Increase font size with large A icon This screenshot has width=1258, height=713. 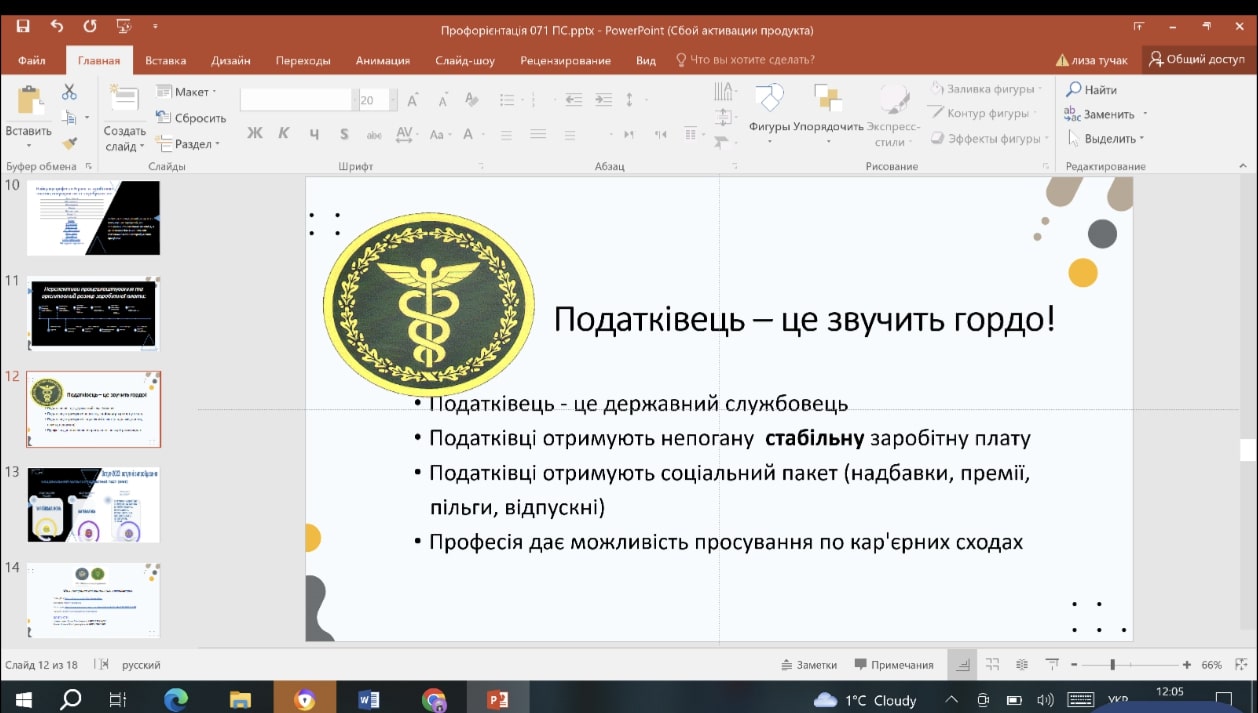pos(413,100)
